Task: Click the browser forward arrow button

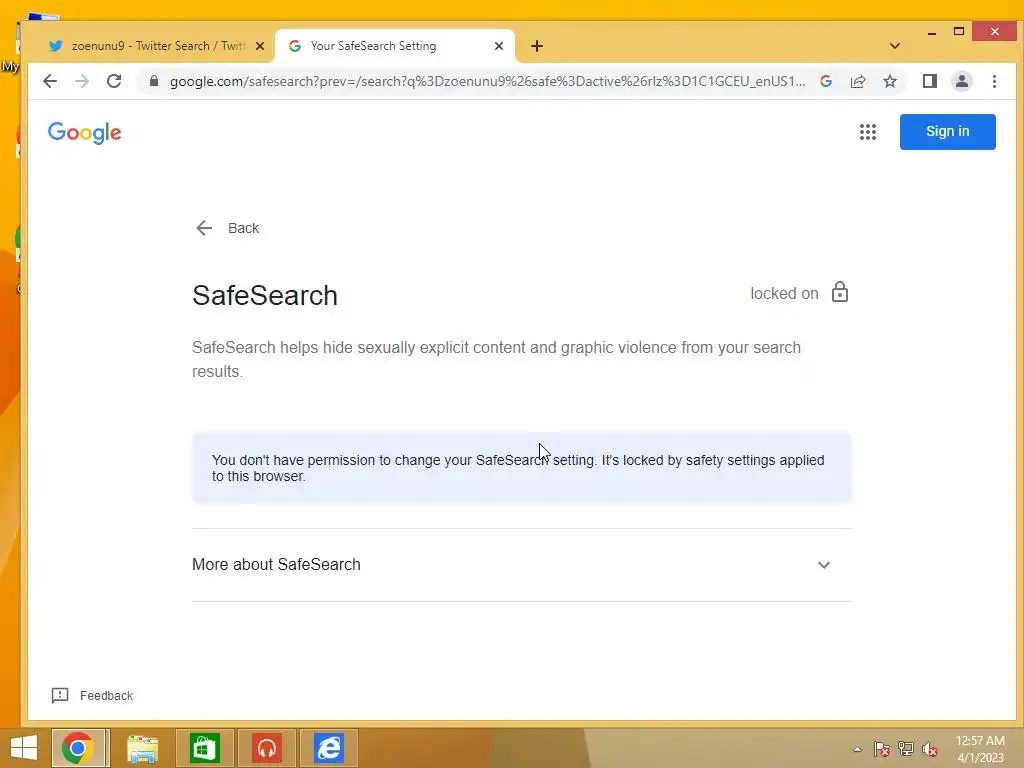Action: (x=82, y=81)
